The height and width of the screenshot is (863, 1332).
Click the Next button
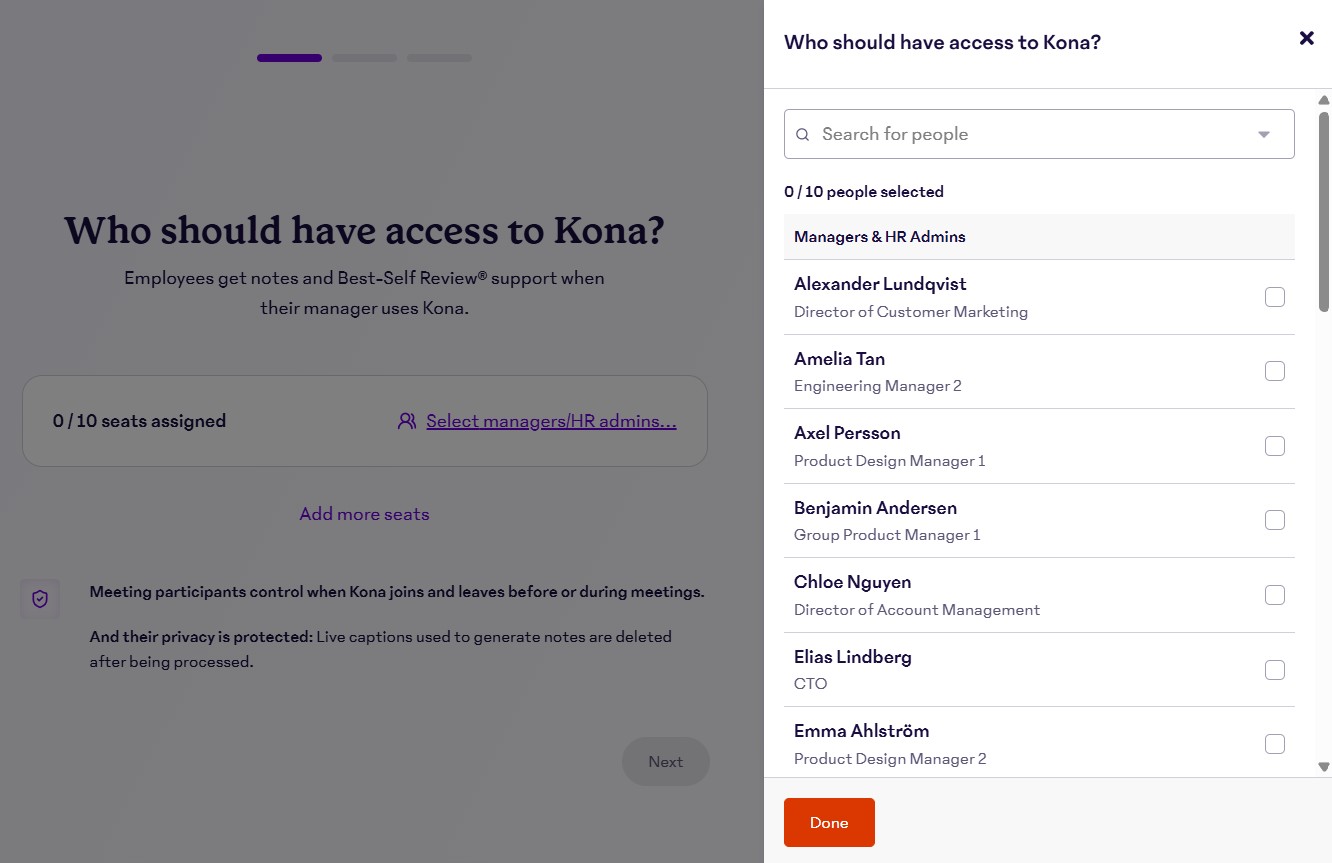coord(665,762)
